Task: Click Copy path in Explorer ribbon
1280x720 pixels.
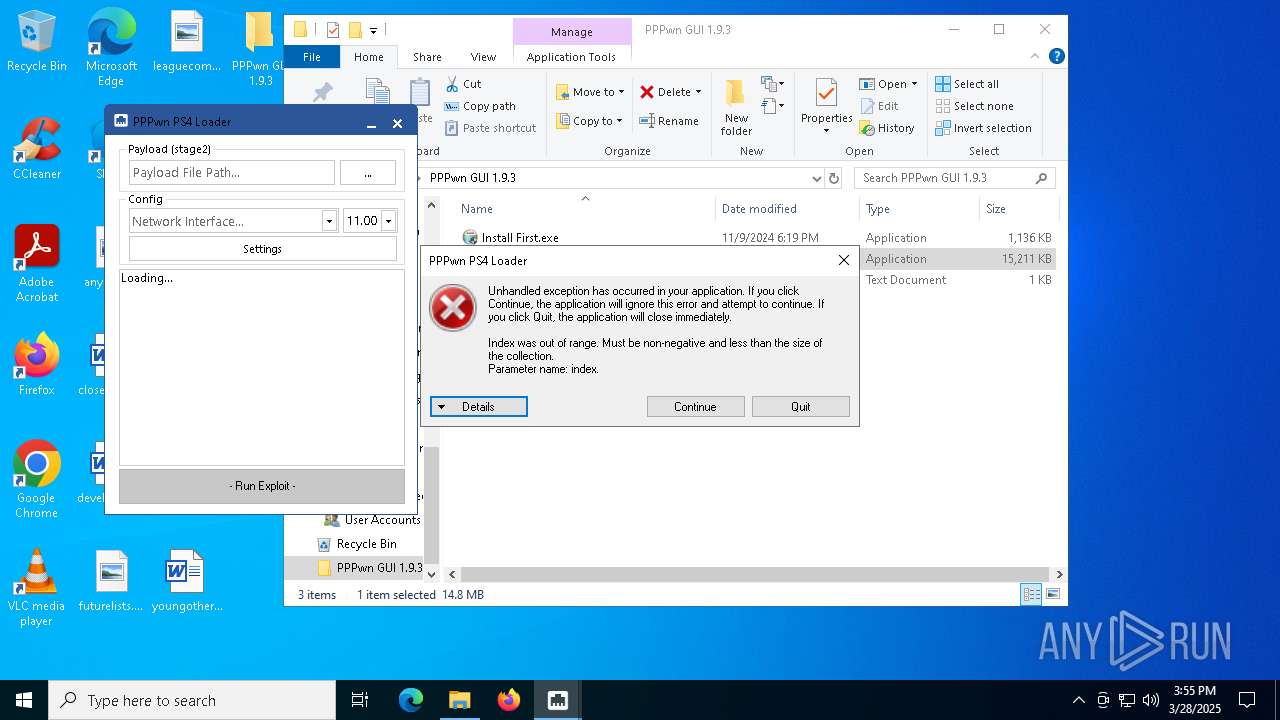Action: (x=480, y=106)
